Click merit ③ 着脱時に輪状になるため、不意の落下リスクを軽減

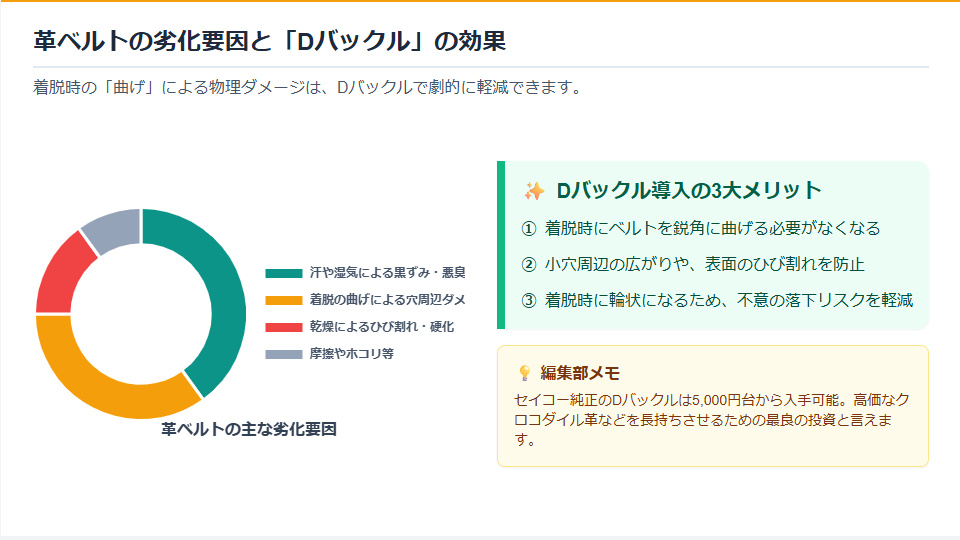click(x=717, y=300)
